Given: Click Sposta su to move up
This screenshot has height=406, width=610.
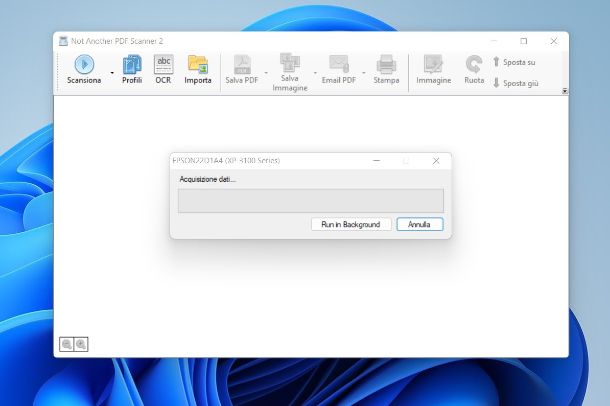Looking at the screenshot, I should 514,62.
